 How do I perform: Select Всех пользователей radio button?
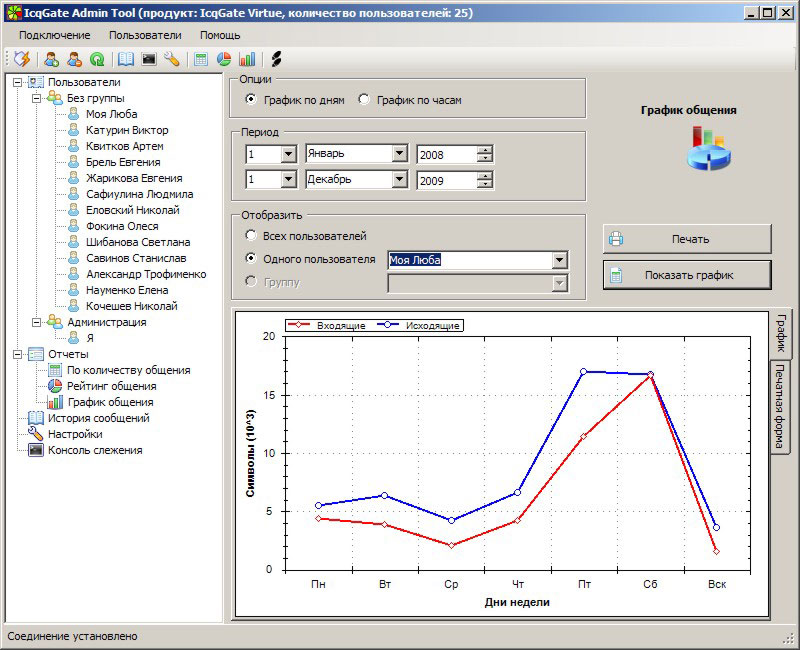tap(251, 235)
